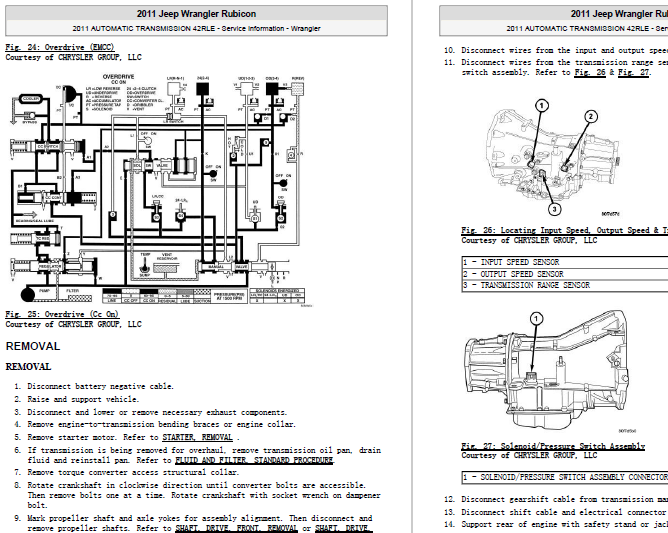This screenshot has width=668, height=533.
Task: Click step 3 about lowering exhaust components
Action: tap(157, 412)
